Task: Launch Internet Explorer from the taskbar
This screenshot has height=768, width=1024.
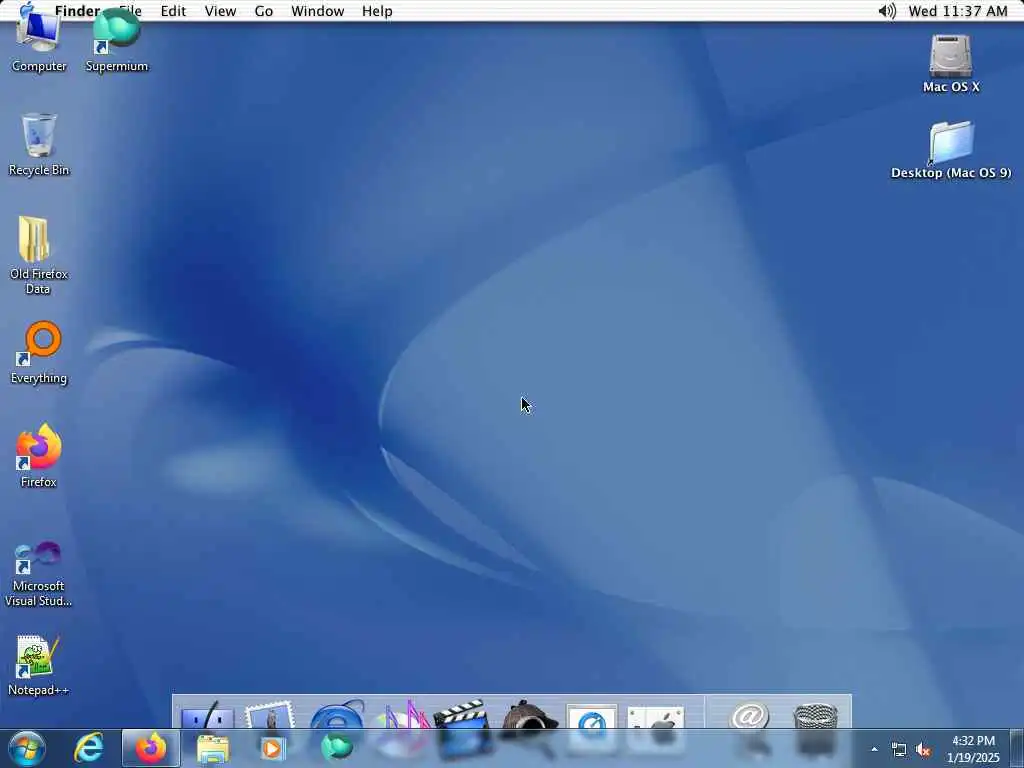Action: [x=89, y=748]
